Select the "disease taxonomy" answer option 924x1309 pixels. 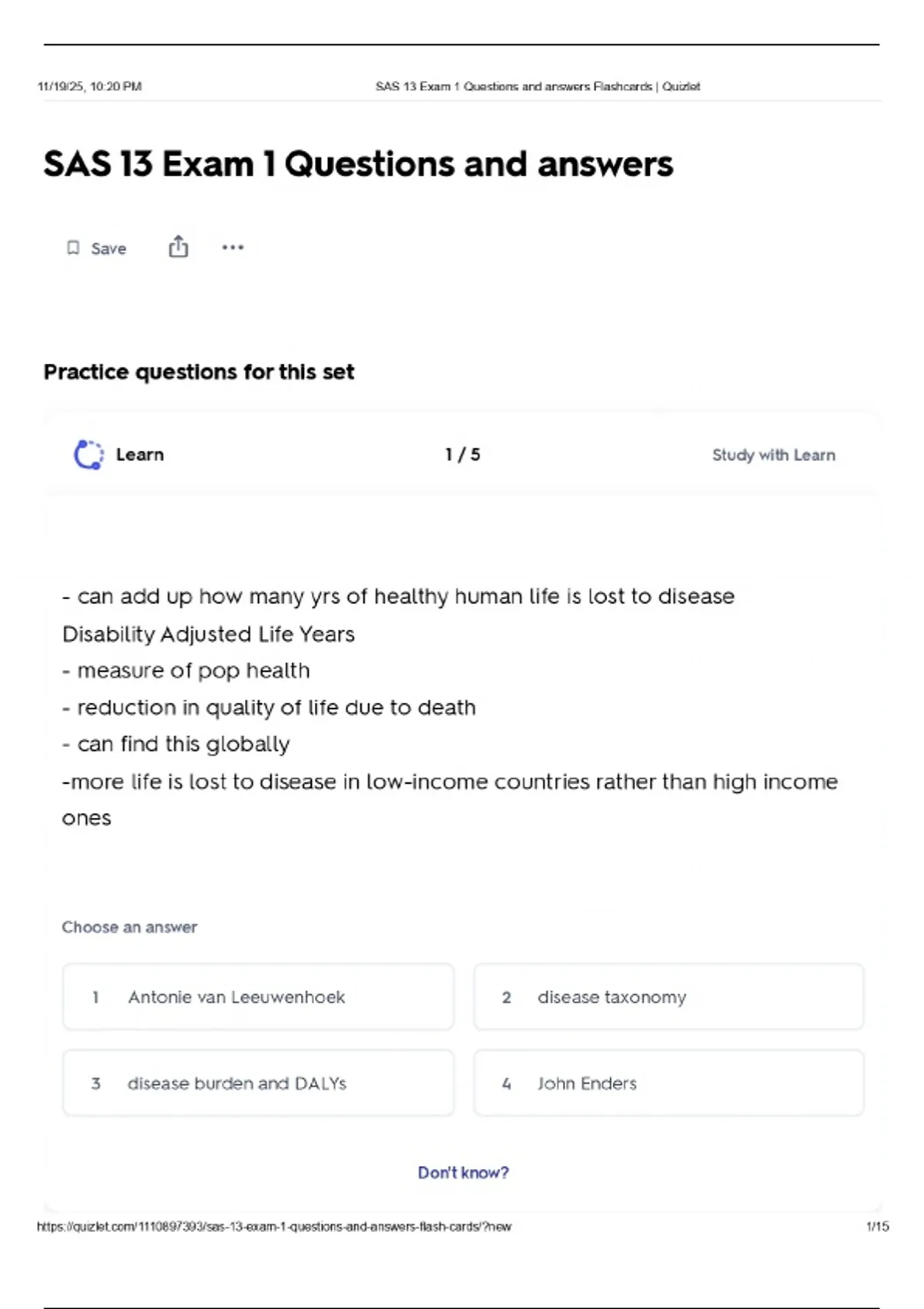coord(668,997)
